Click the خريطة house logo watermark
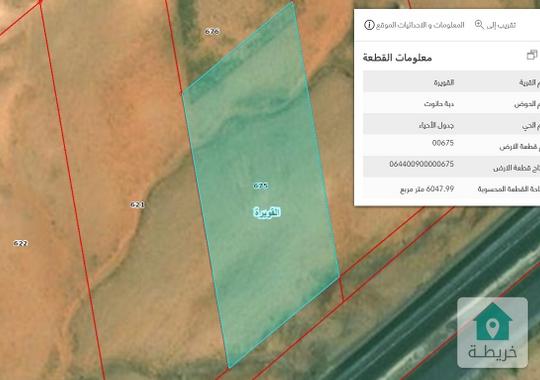Screen dimensions: 540x380 492,332
